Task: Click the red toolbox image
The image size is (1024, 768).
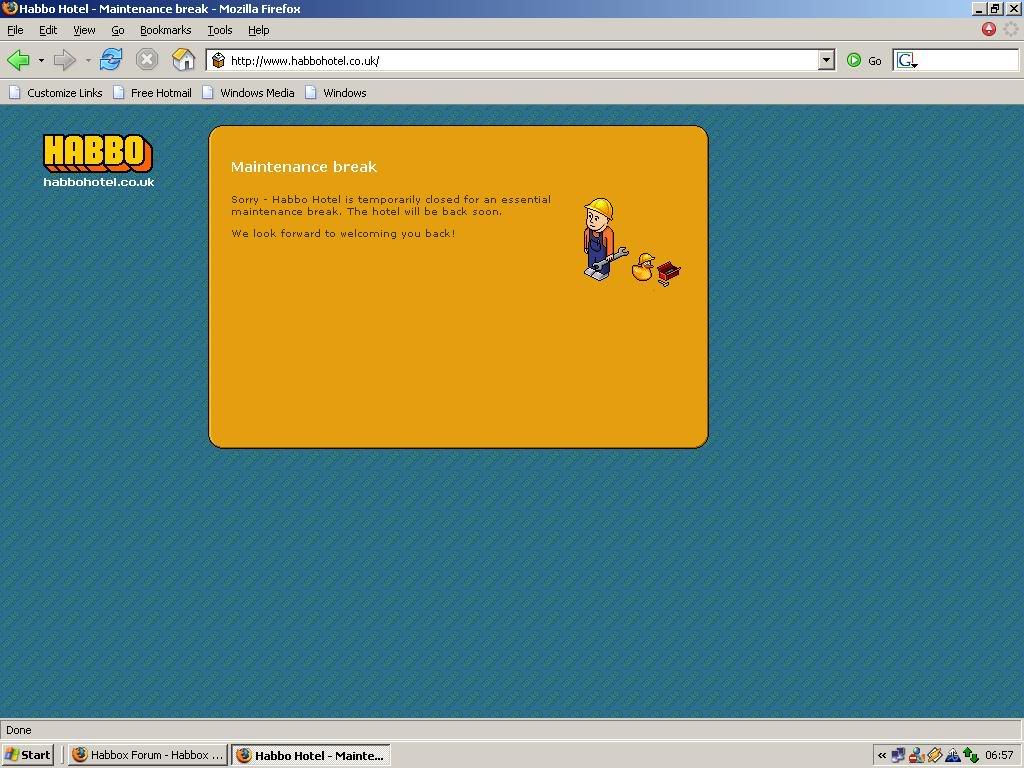Action: pos(669,272)
